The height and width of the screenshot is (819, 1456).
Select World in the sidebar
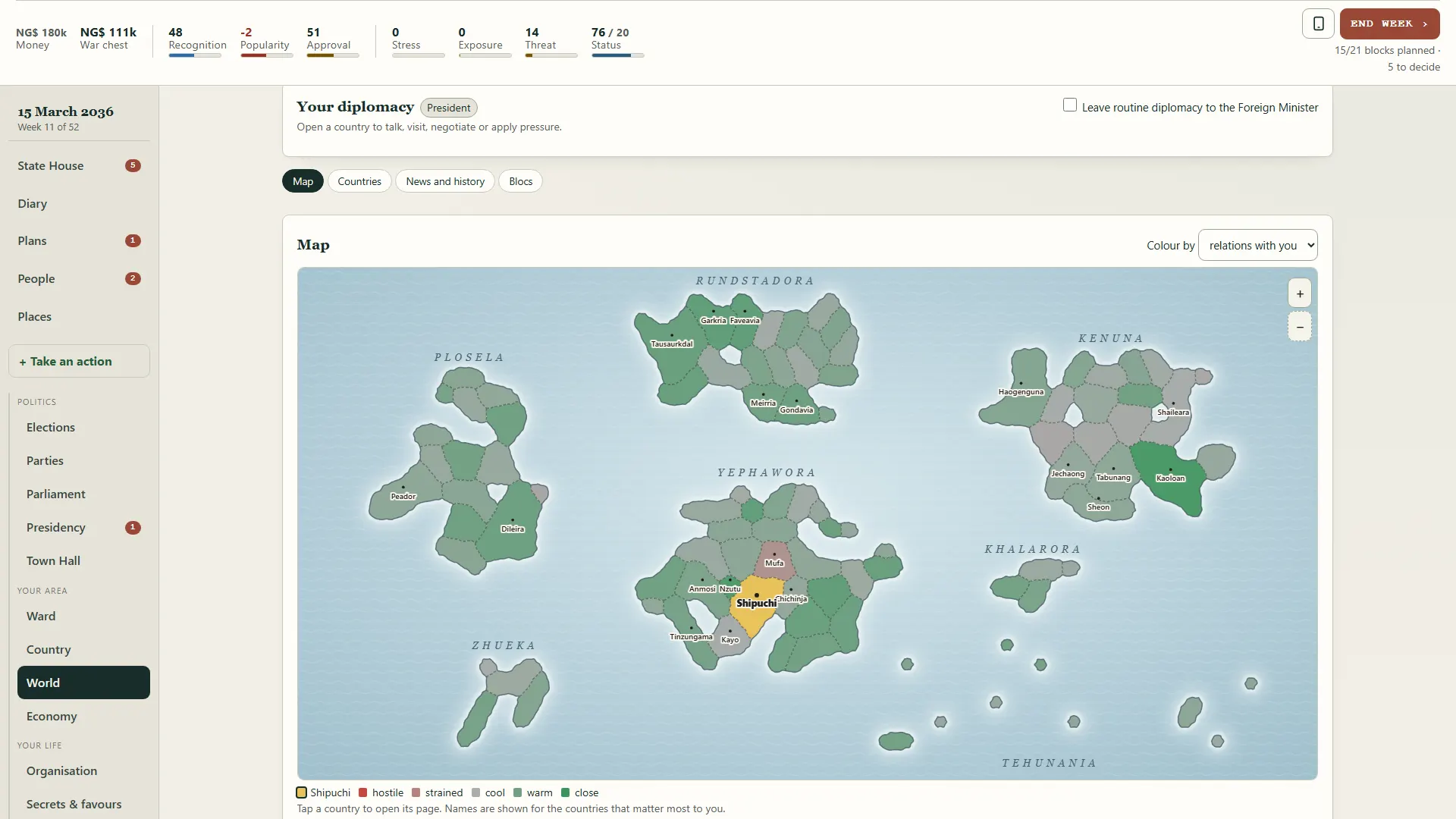tap(83, 682)
